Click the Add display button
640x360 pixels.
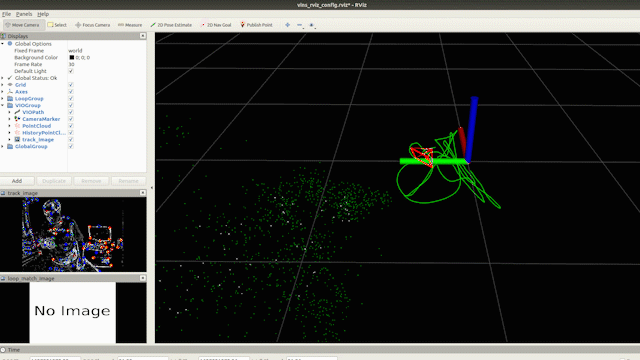[17, 181]
